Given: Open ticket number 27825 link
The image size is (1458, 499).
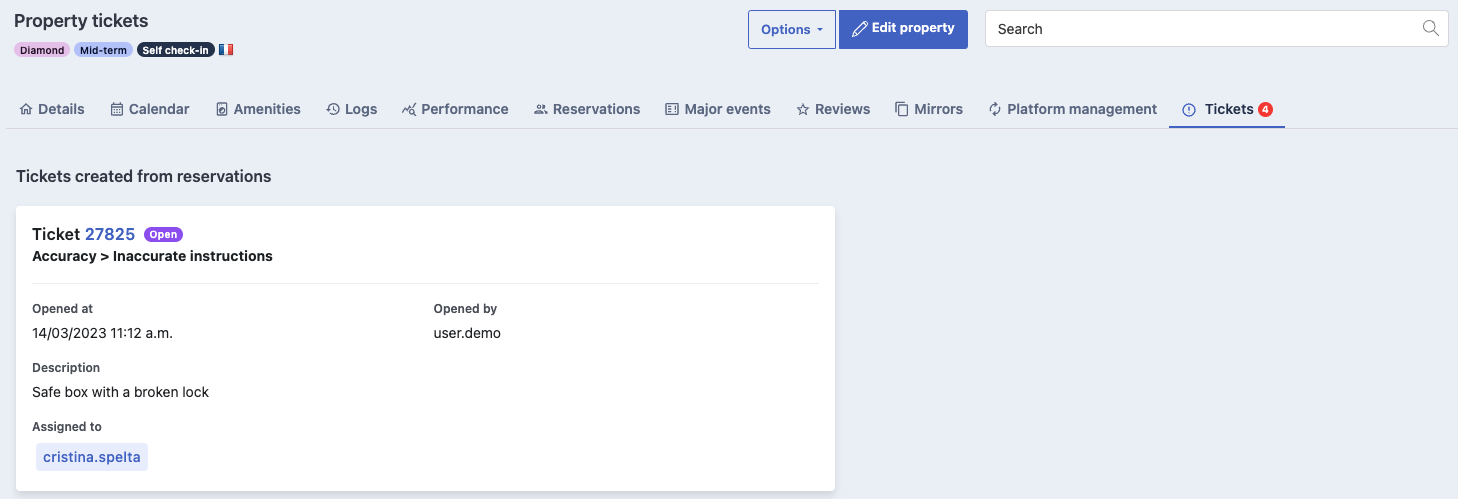Looking at the screenshot, I should tap(110, 234).
